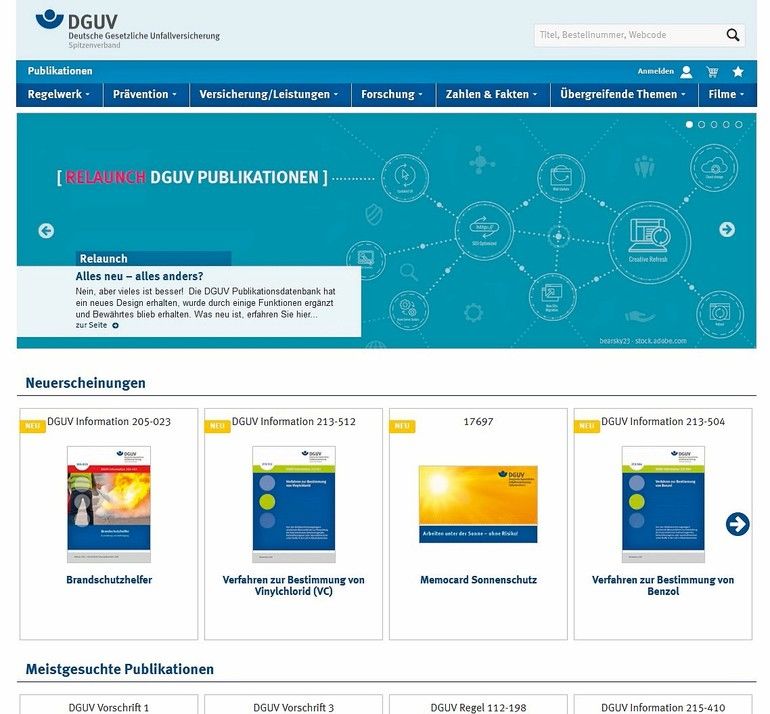Click the 'DGUV Information 213-512' label
Image resolution: width=770 pixels, height=714 pixels.
294,422
